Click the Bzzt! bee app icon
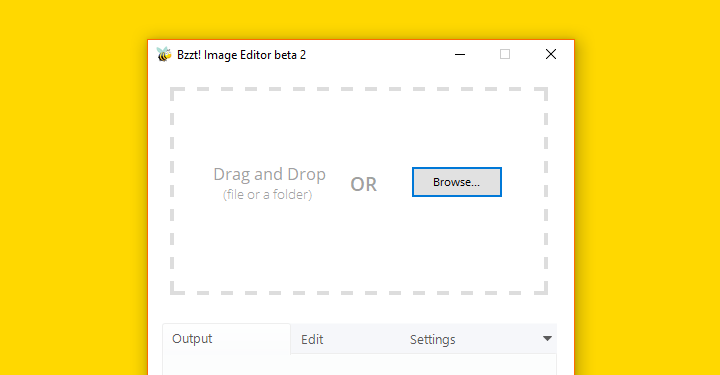The image size is (720, 375). click(164, 55)
